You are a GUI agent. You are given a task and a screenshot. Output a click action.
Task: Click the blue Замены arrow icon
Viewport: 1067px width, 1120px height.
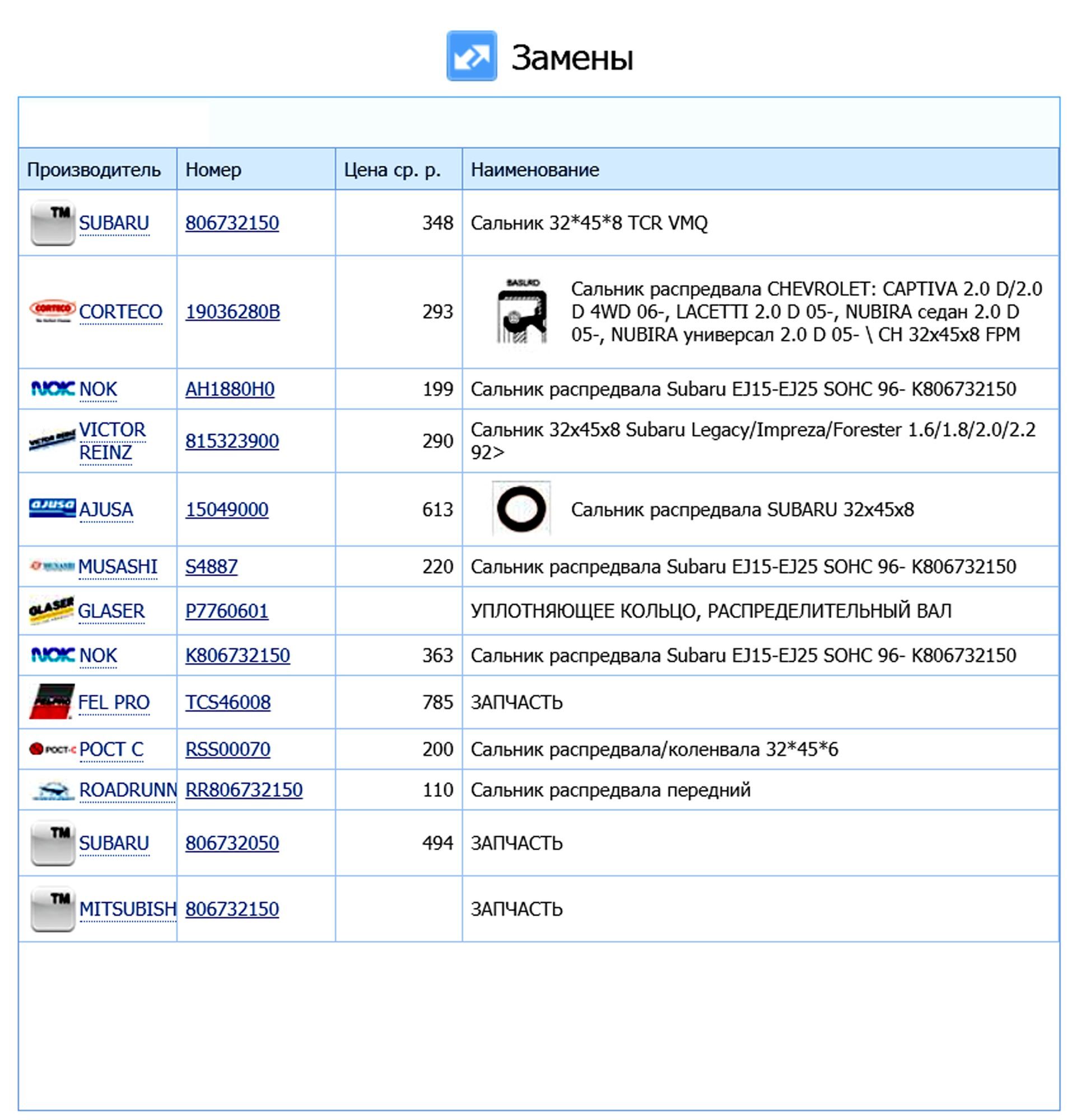472,55
